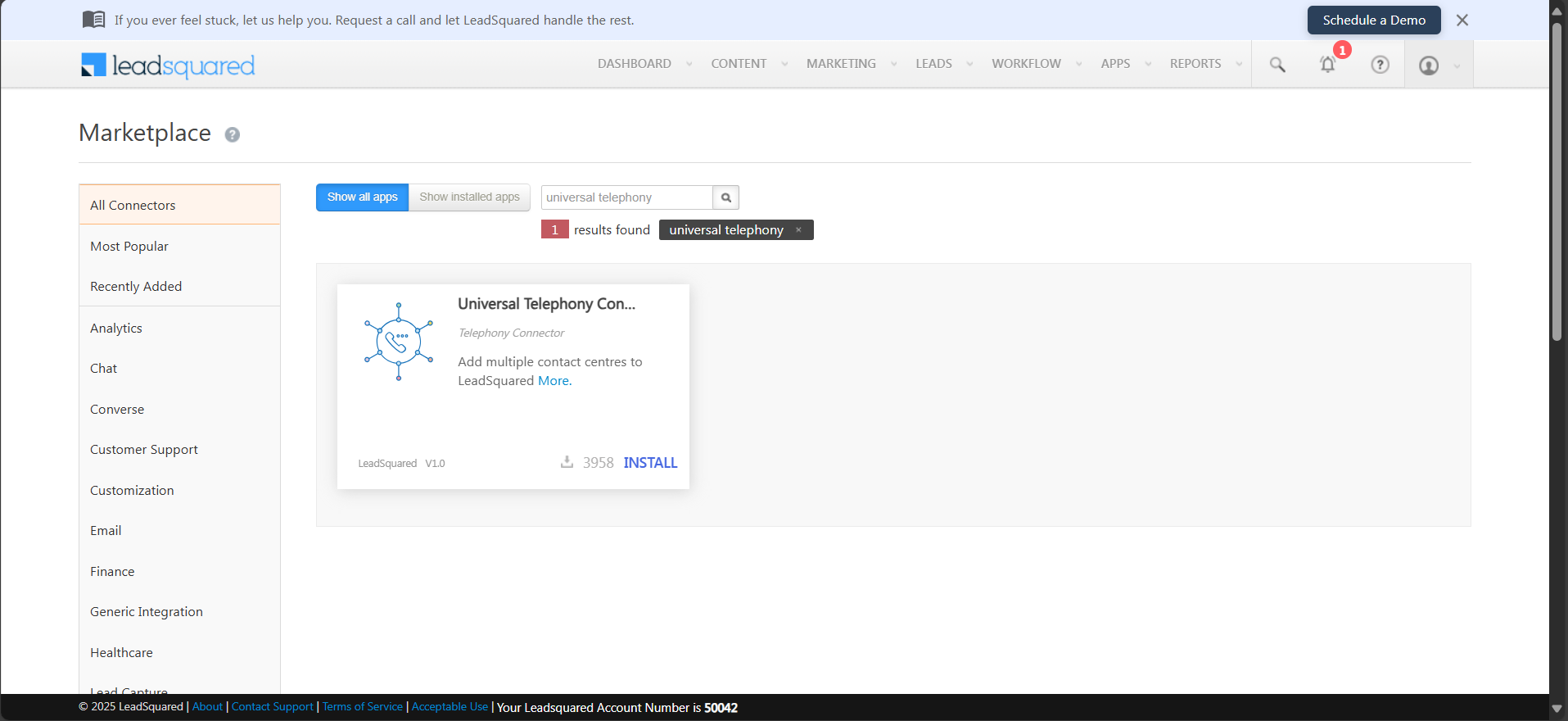Select Email category
The width and height of the screenshot is (1568, 721).
coord(179,531)
